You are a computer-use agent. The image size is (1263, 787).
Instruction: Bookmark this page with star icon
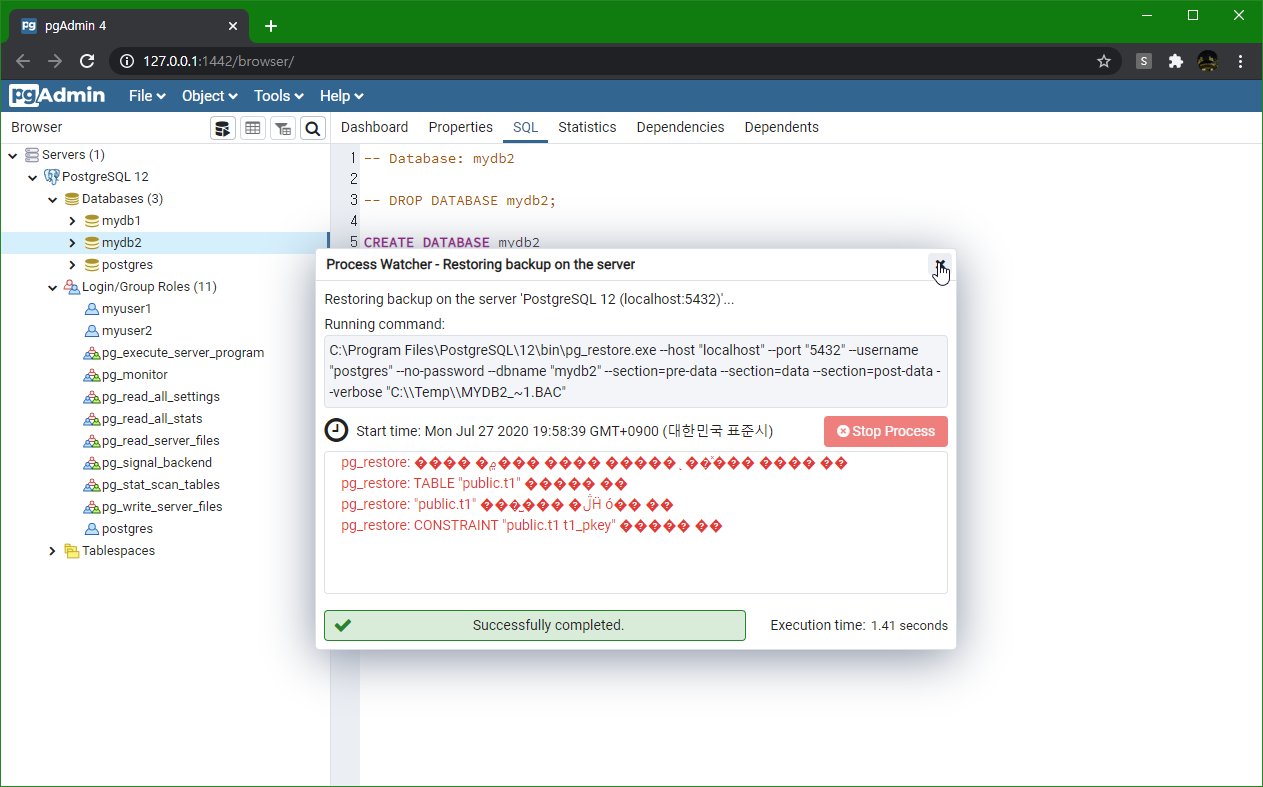point(1104,61)
